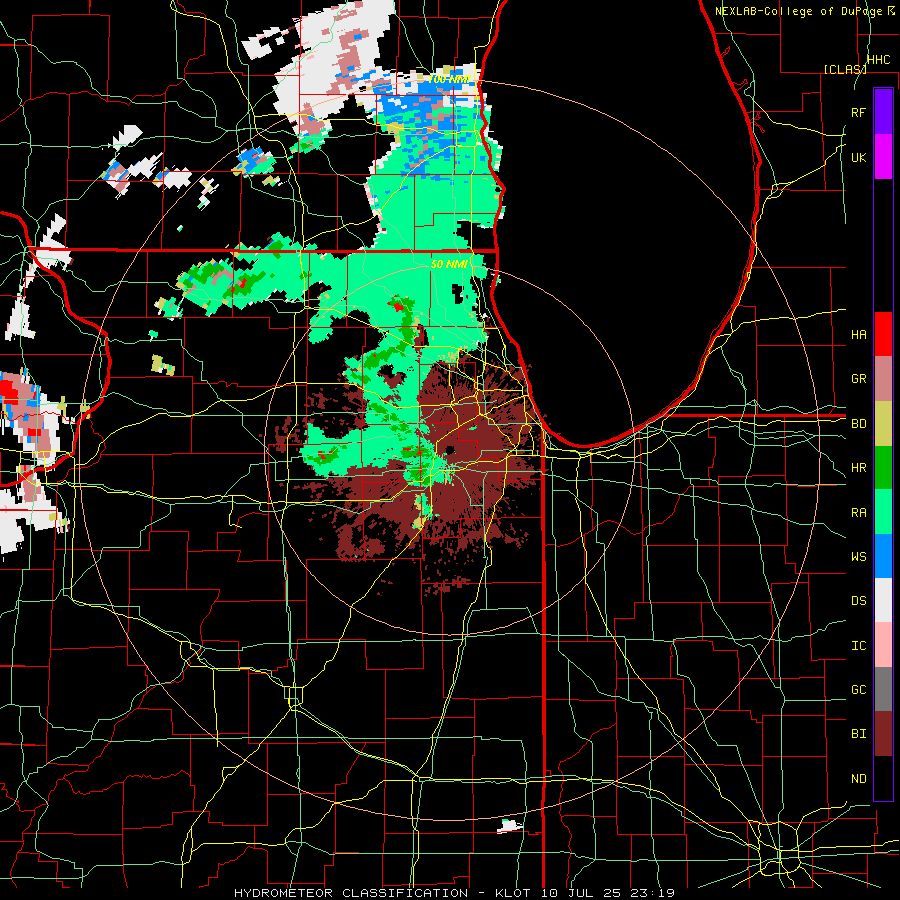
Task: Click the 'HR' legend label
Action: coord(859,468)
